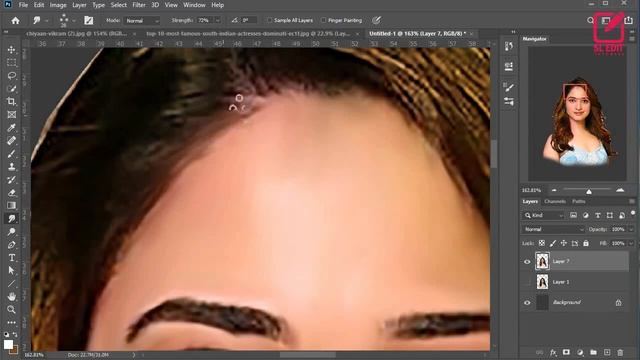640x360 pixels.
Task: Open the Brush Settings panel toggle icon
Action: click(89, 20)
